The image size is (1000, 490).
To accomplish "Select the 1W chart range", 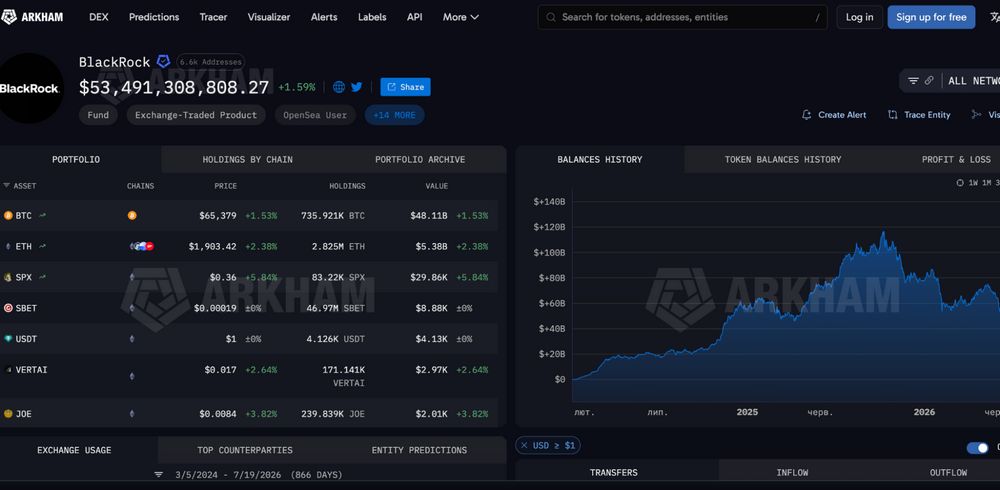I will pyautogui.click(x=973, y=182).
